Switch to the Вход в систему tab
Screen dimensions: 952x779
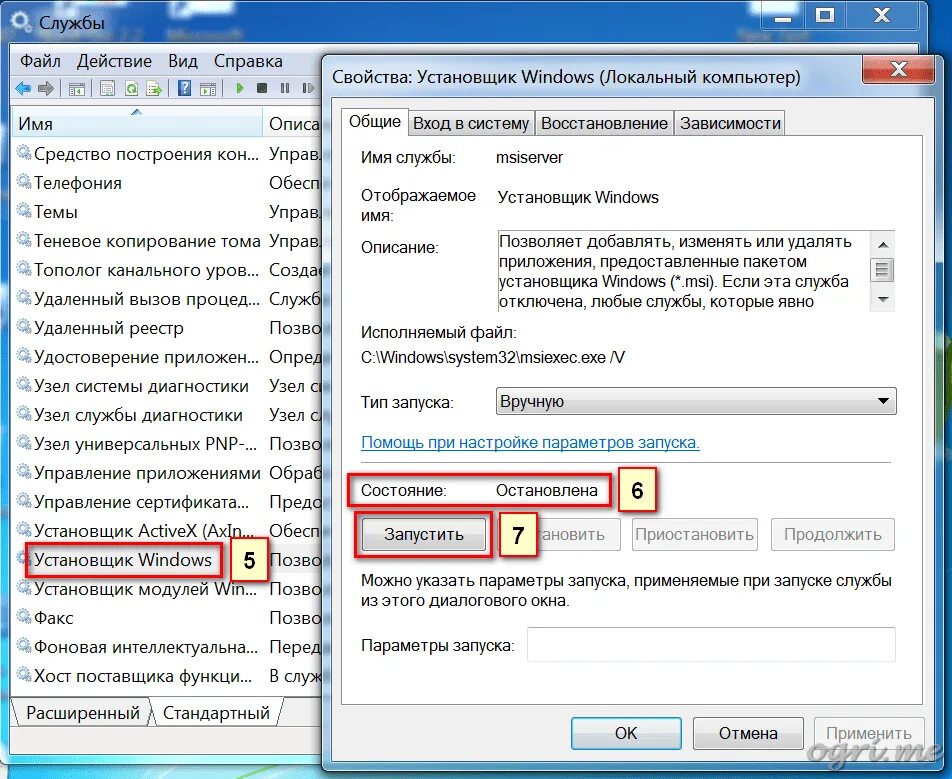[471, 123]
